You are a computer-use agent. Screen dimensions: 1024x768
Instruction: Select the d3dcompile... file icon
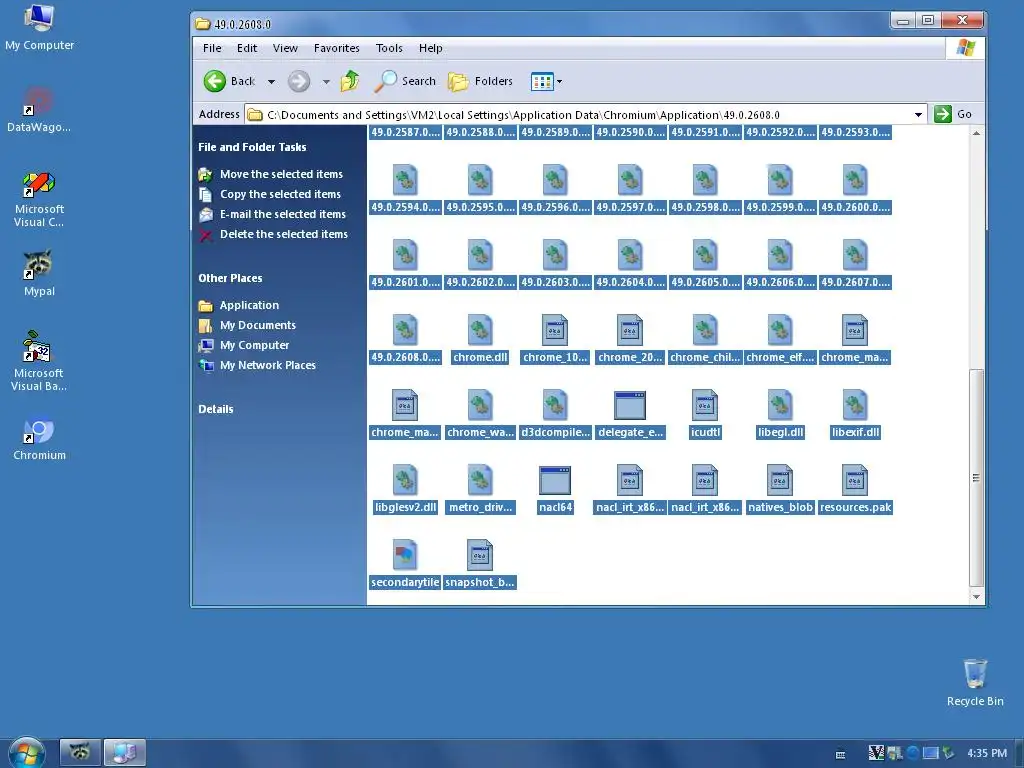click(555, 405)
